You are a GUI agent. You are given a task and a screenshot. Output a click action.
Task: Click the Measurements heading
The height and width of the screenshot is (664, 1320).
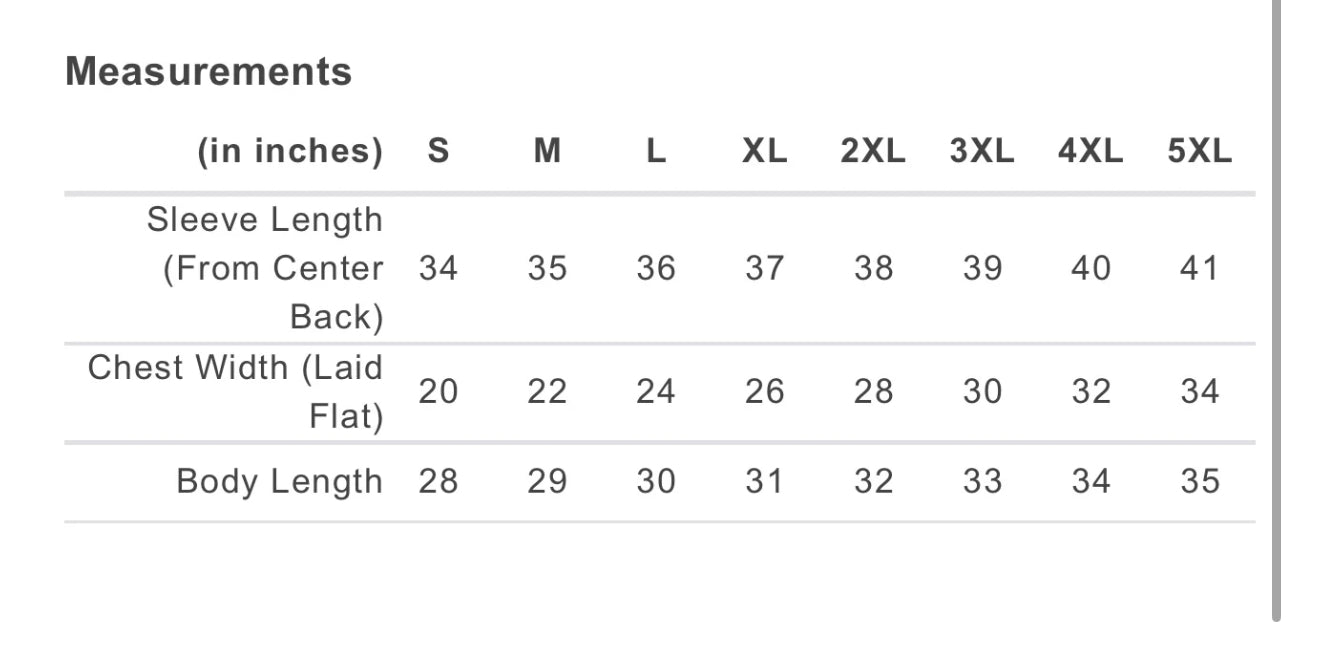(208, 72)
